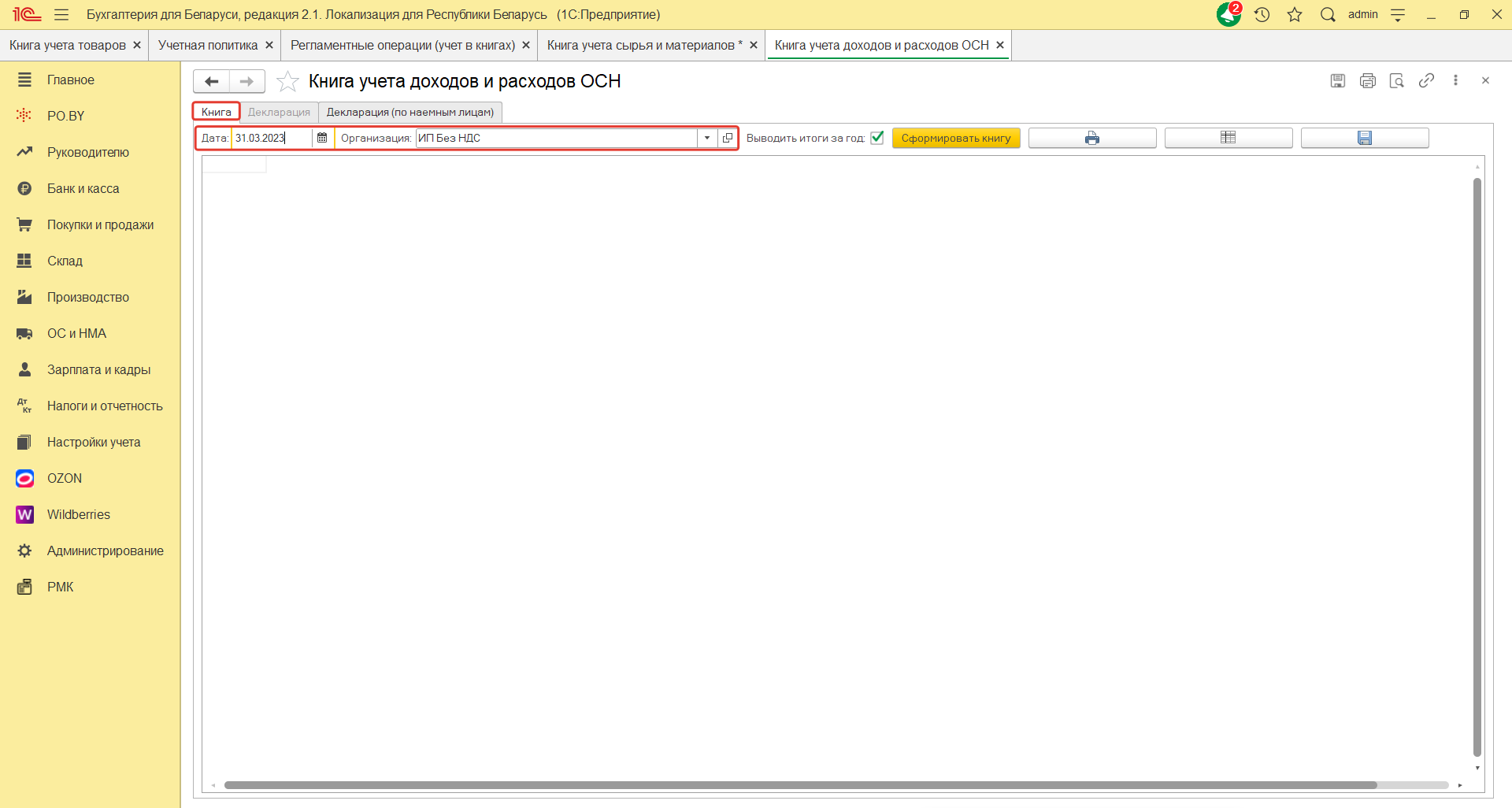Toggle Выводить итоги за год checkbox
This screenshot has height=808, width=1512.
tap(877, 138)
